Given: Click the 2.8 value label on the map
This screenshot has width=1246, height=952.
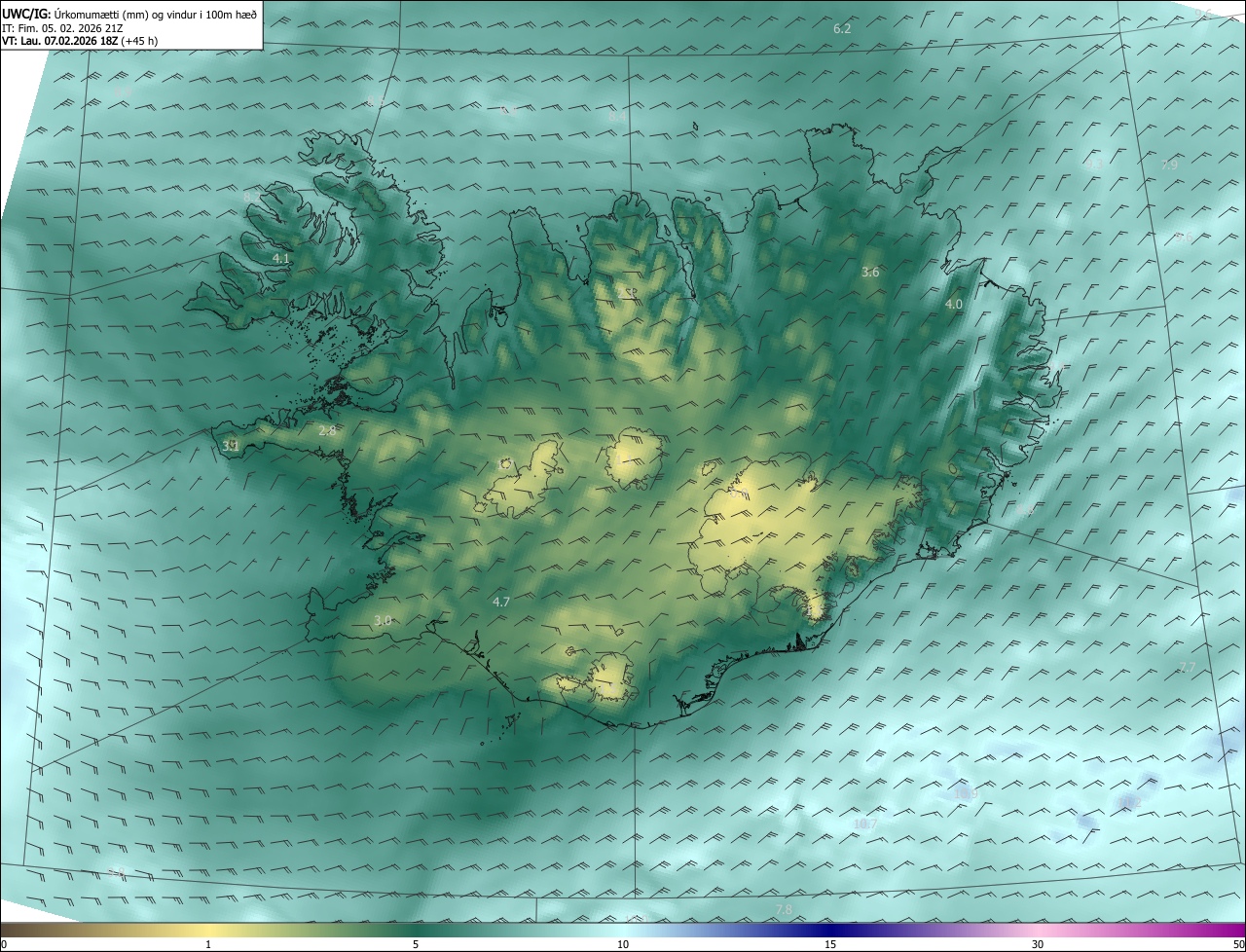Looking at the screenshot, I should [x=327, y=430].
